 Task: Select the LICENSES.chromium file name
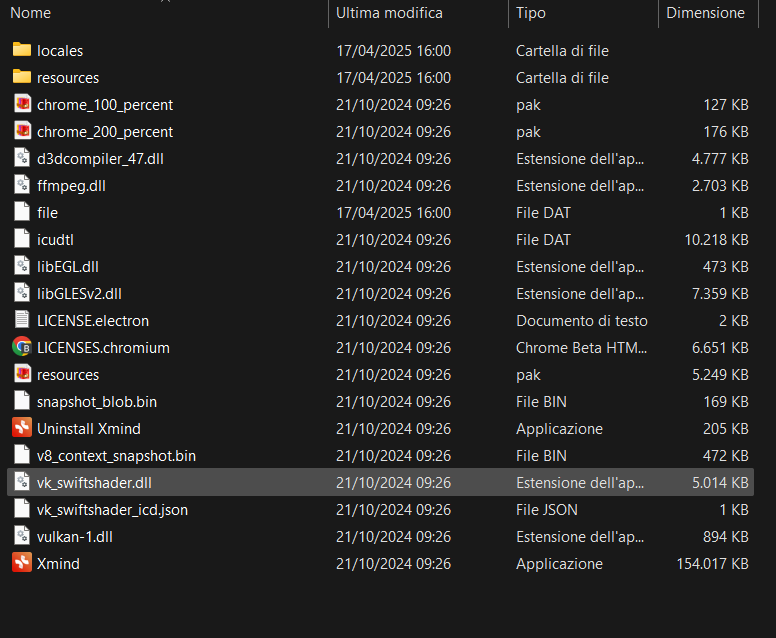pyautogui.click(x=103, y=347)
